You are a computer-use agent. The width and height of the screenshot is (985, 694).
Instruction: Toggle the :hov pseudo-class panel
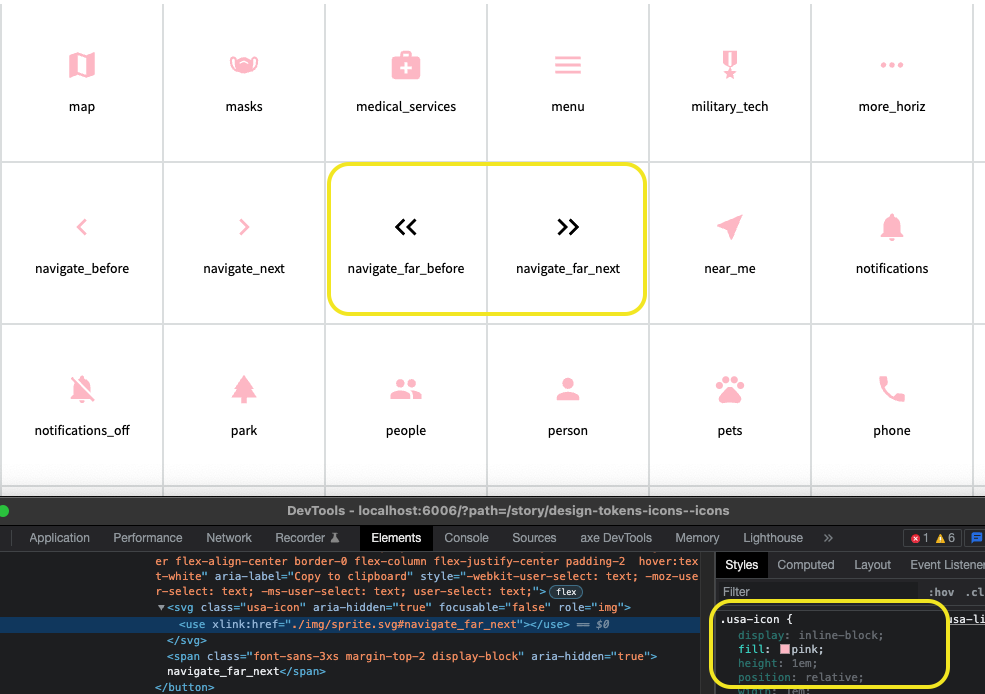coord(940,592)
